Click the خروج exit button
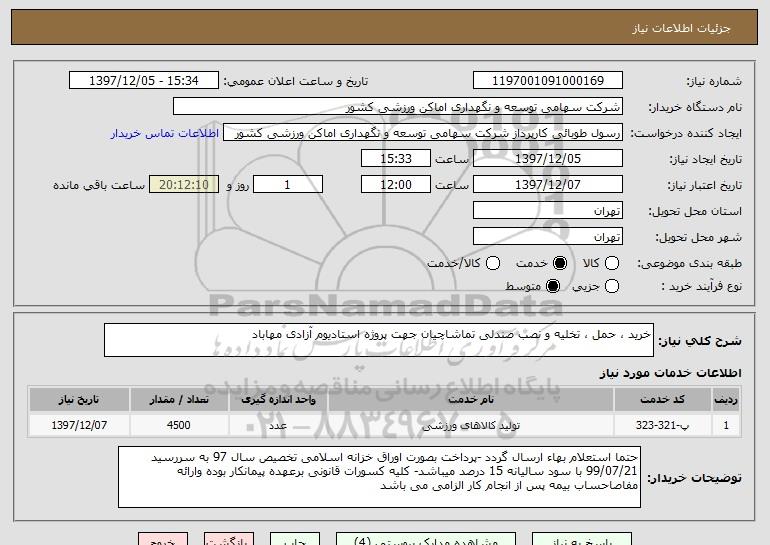 pyautogui.click(x=163, y=539)
